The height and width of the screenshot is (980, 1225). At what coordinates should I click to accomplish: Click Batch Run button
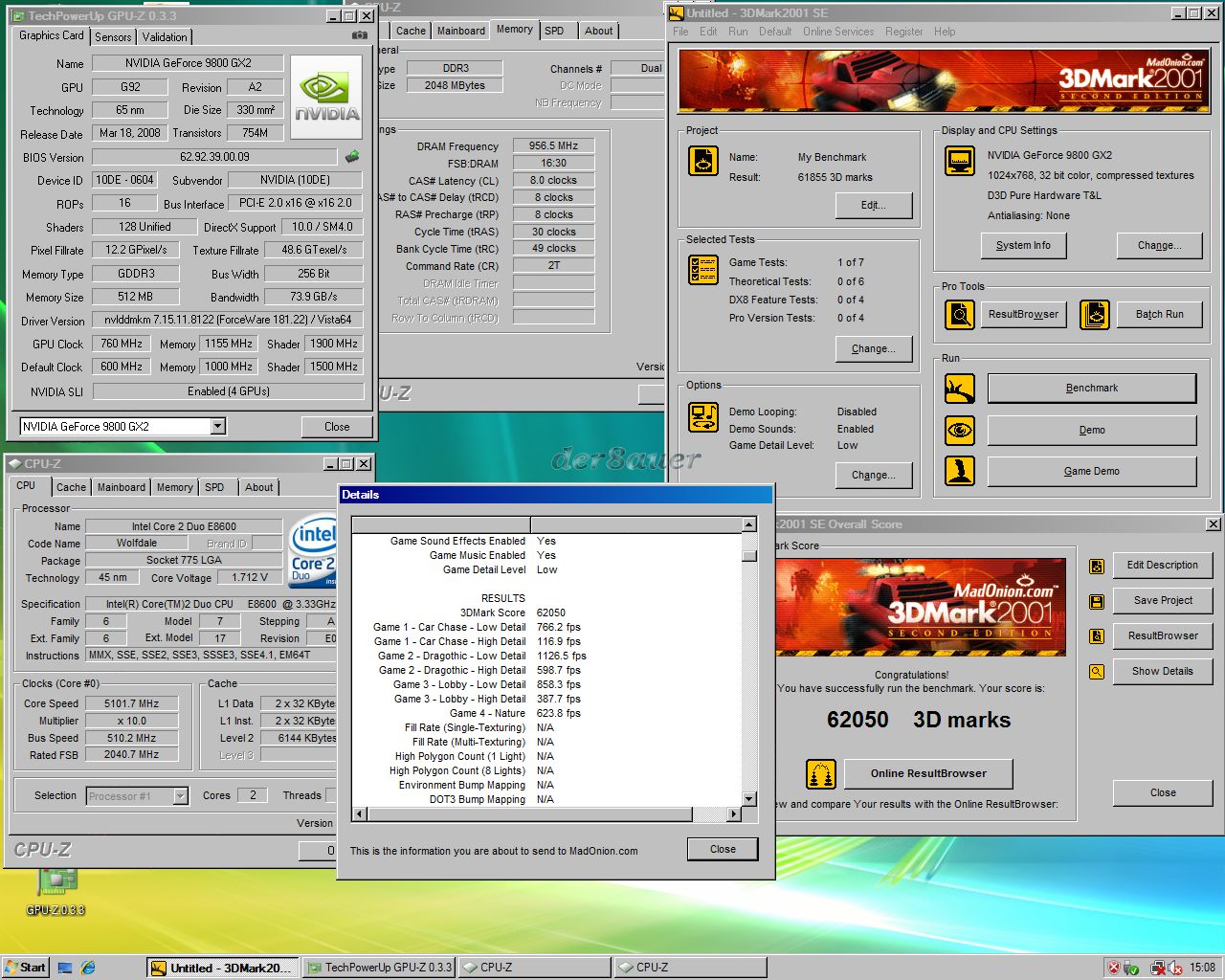coord(1160,314)
